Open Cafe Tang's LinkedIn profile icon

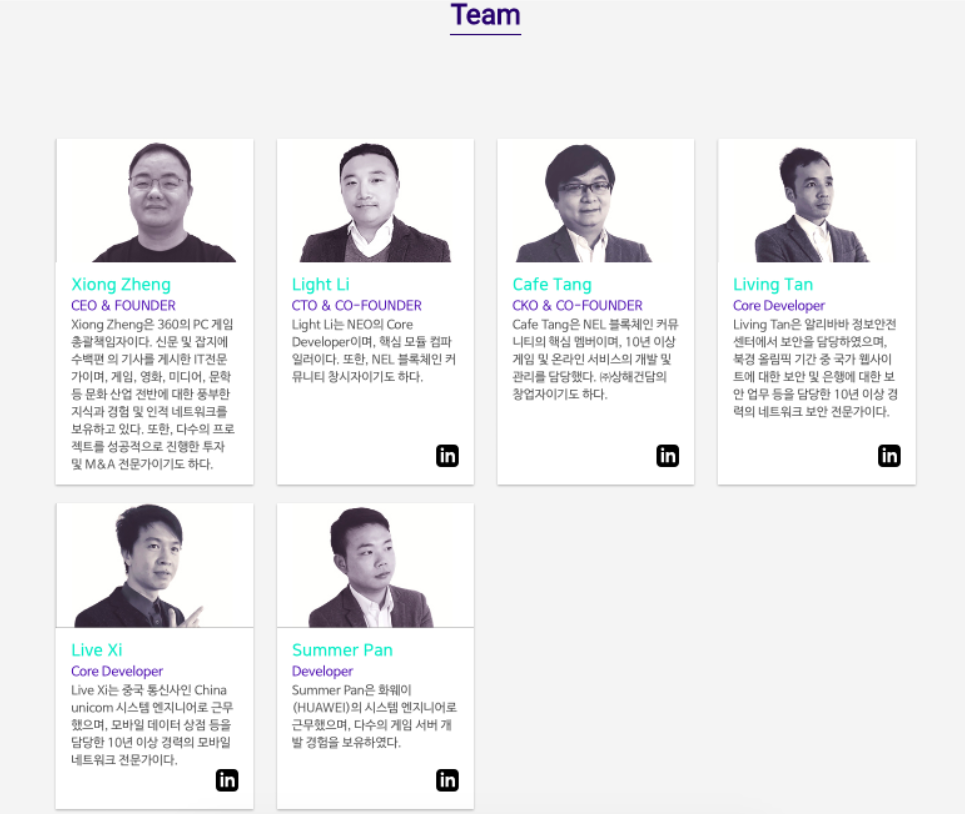(667, 455)
